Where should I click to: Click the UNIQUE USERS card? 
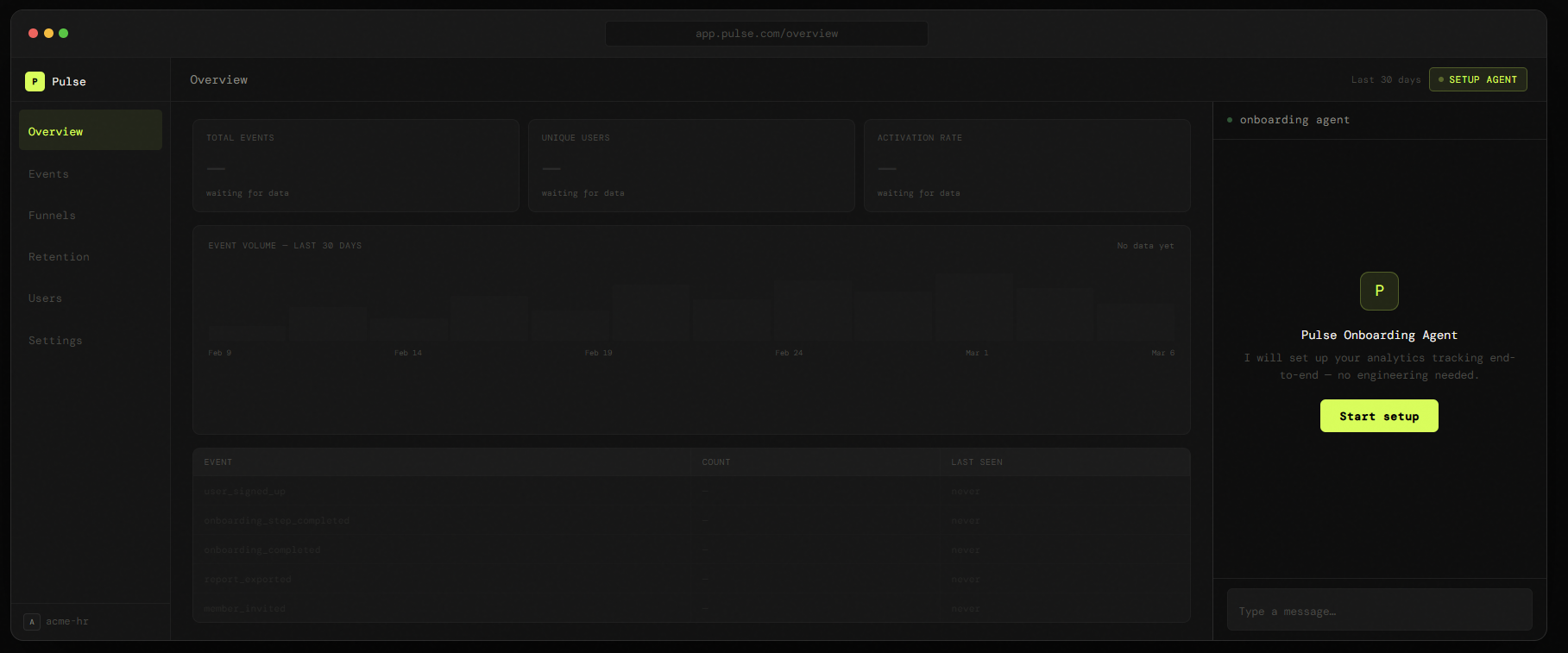point(691,166)
